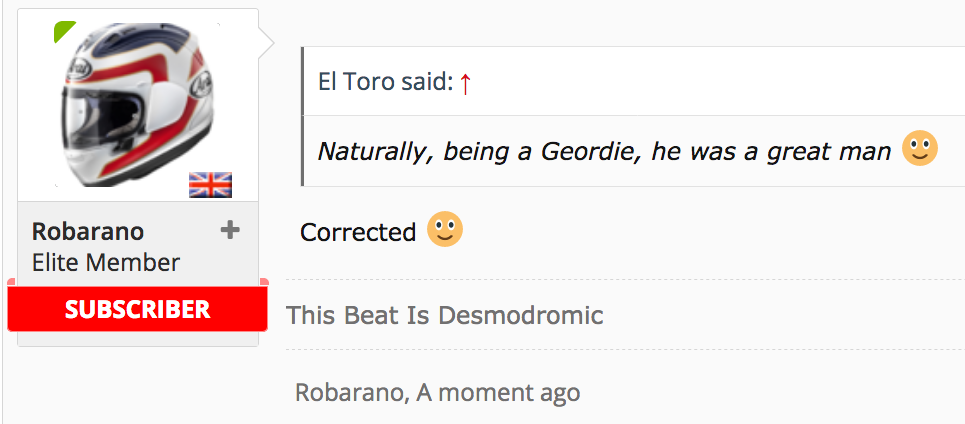Click the green online status corner on avatar
Image resolution: width=965 pixels, height=424 pixels.
(x=62, y=29)
